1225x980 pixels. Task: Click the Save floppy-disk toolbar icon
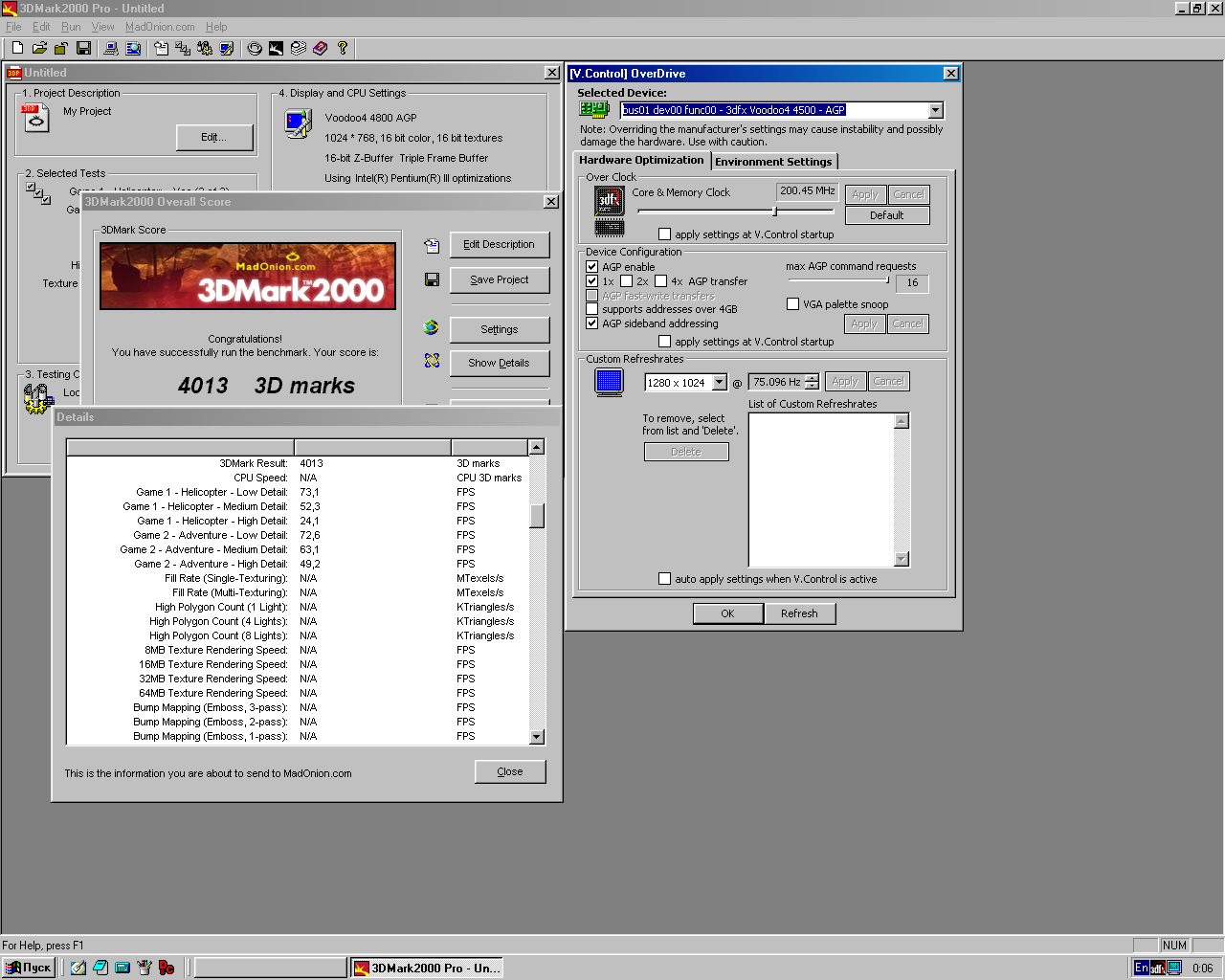[83, 48]
